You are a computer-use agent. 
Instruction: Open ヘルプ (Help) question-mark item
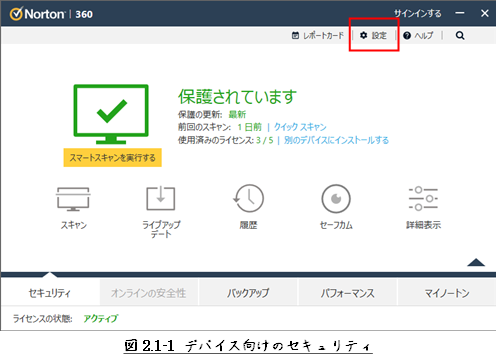[418, 35]
